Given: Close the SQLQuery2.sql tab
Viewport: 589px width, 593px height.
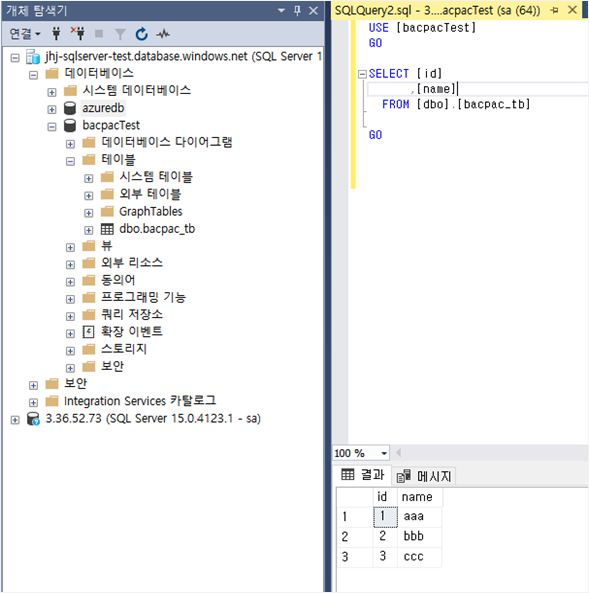Looking at the screenshot, I should pos(573,10).
